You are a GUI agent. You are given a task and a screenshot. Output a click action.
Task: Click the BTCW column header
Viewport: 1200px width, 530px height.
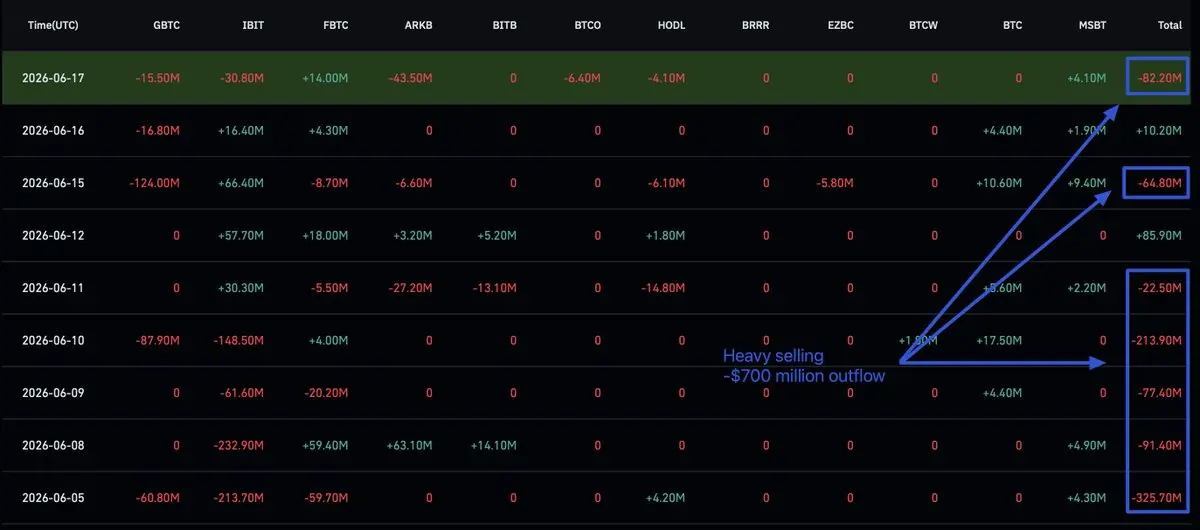point(923,24)
